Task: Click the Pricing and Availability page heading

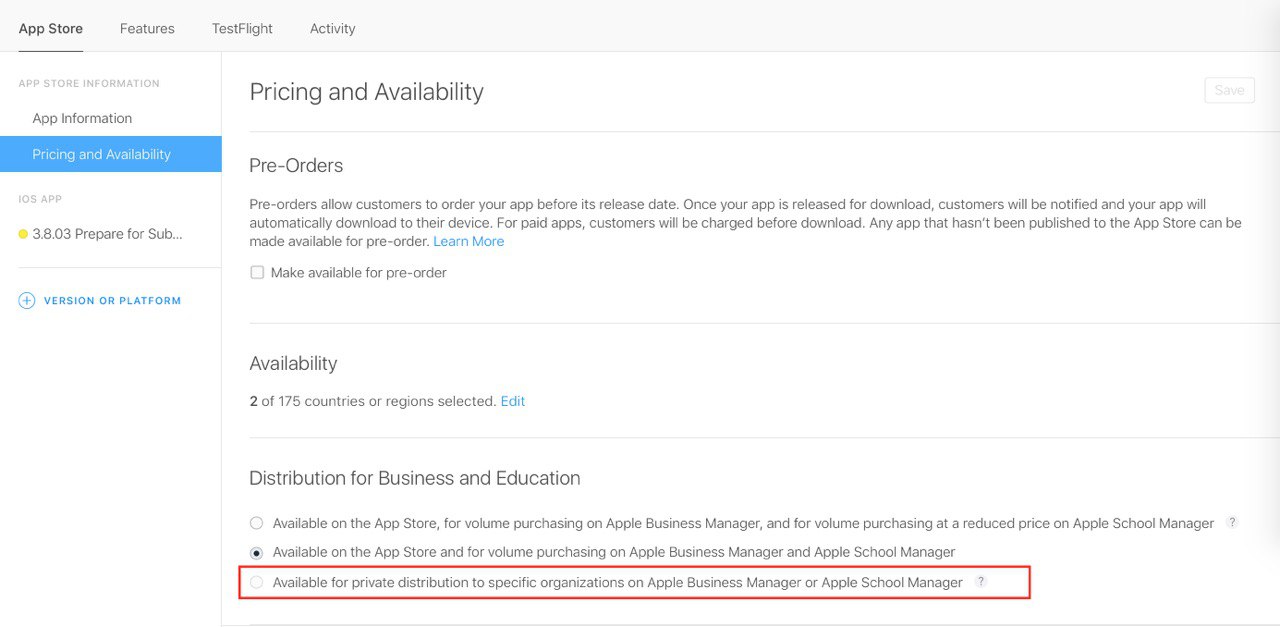Action: (366, 92)
